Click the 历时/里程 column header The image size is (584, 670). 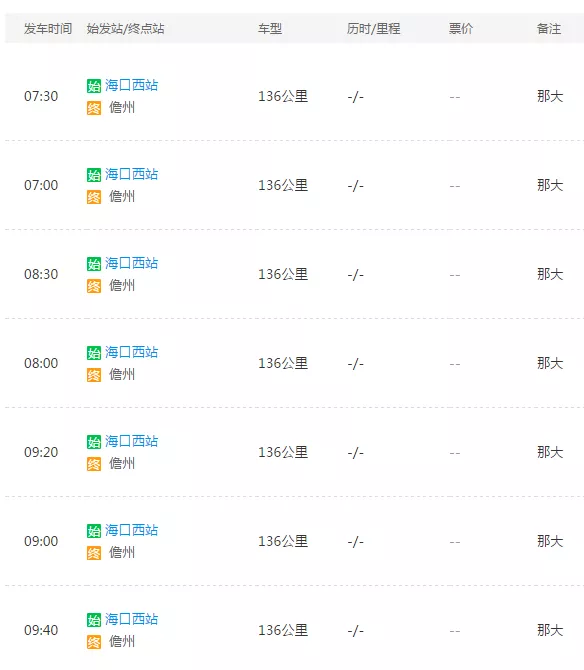pos(373,29)
